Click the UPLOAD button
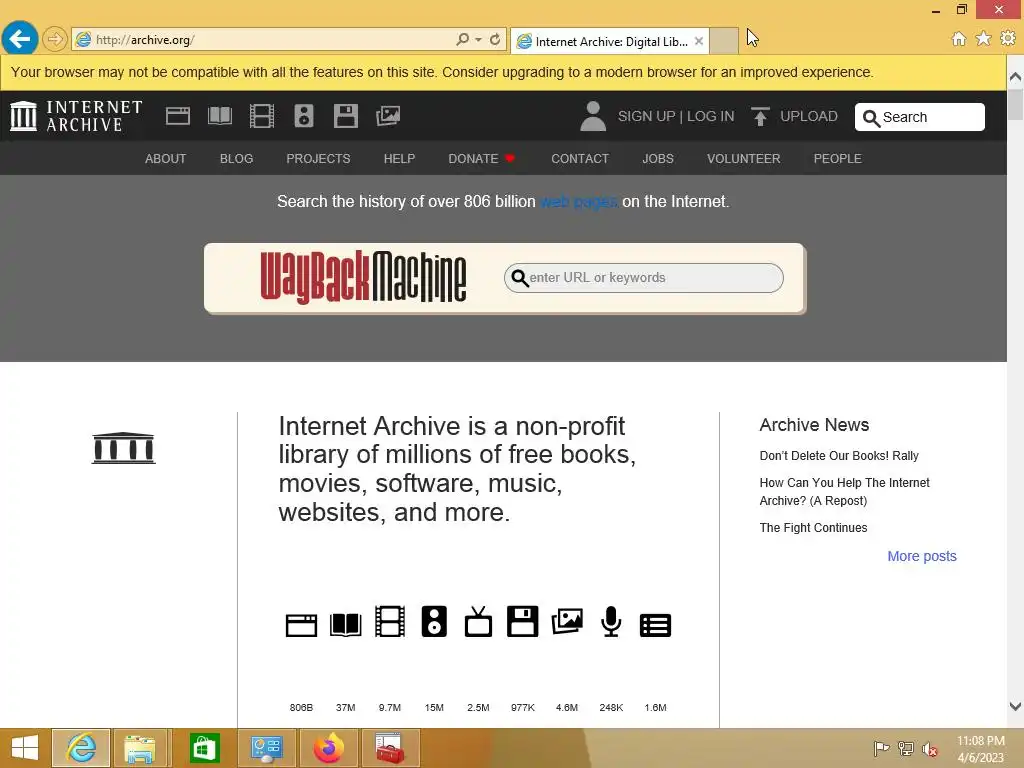This screenshot has width=1024, height=768. click(794, 116)
